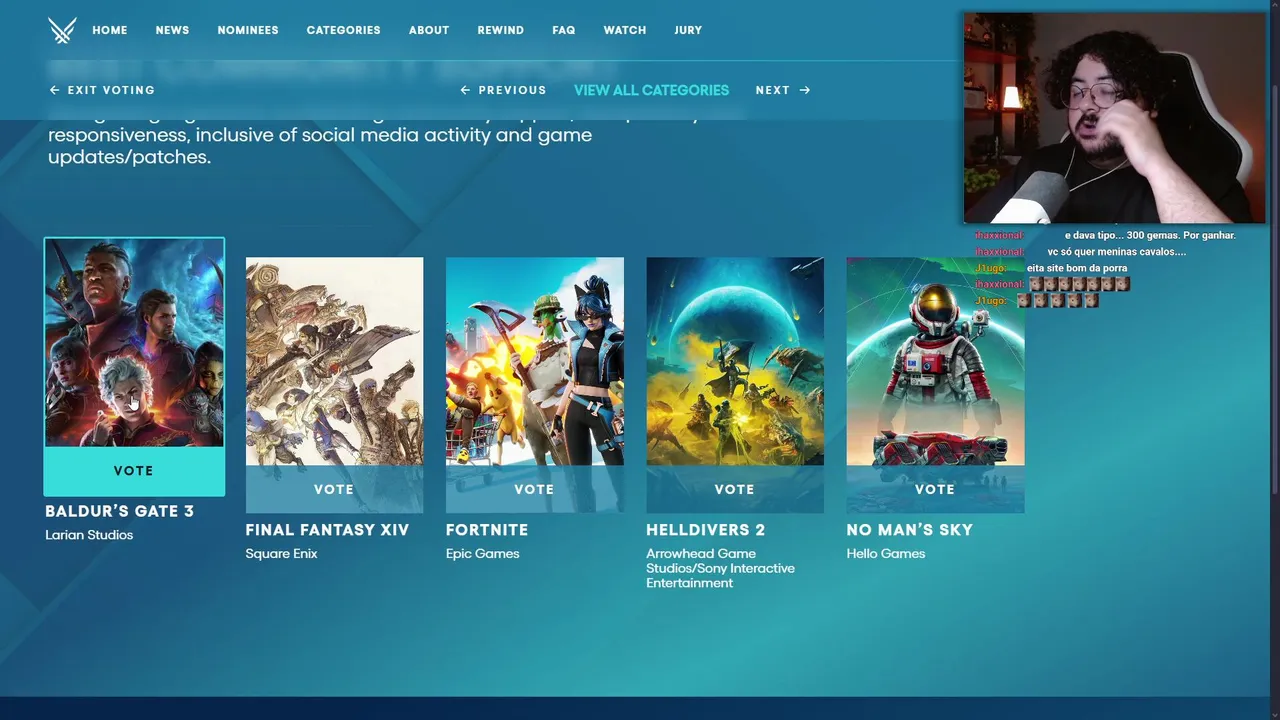Select Baldur's Gate 3 cover art

point(134,343)
